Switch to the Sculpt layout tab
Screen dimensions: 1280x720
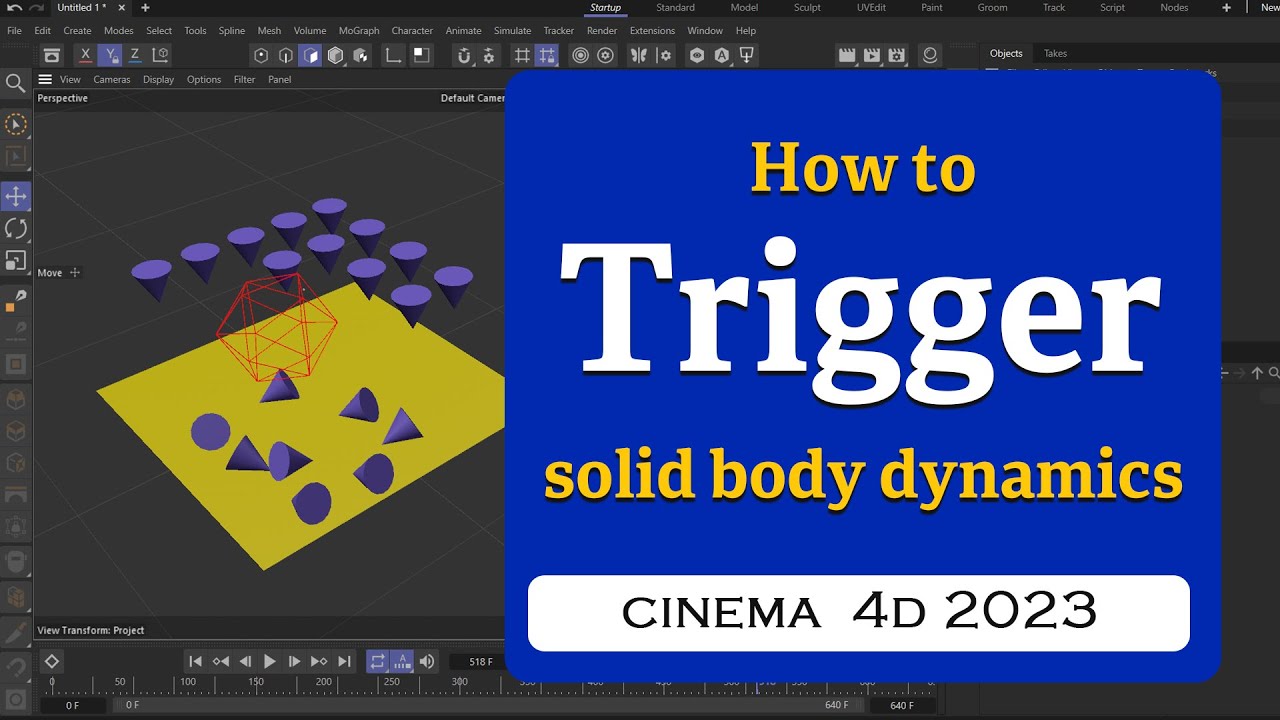pyautogui.click(x=807, y=8)
